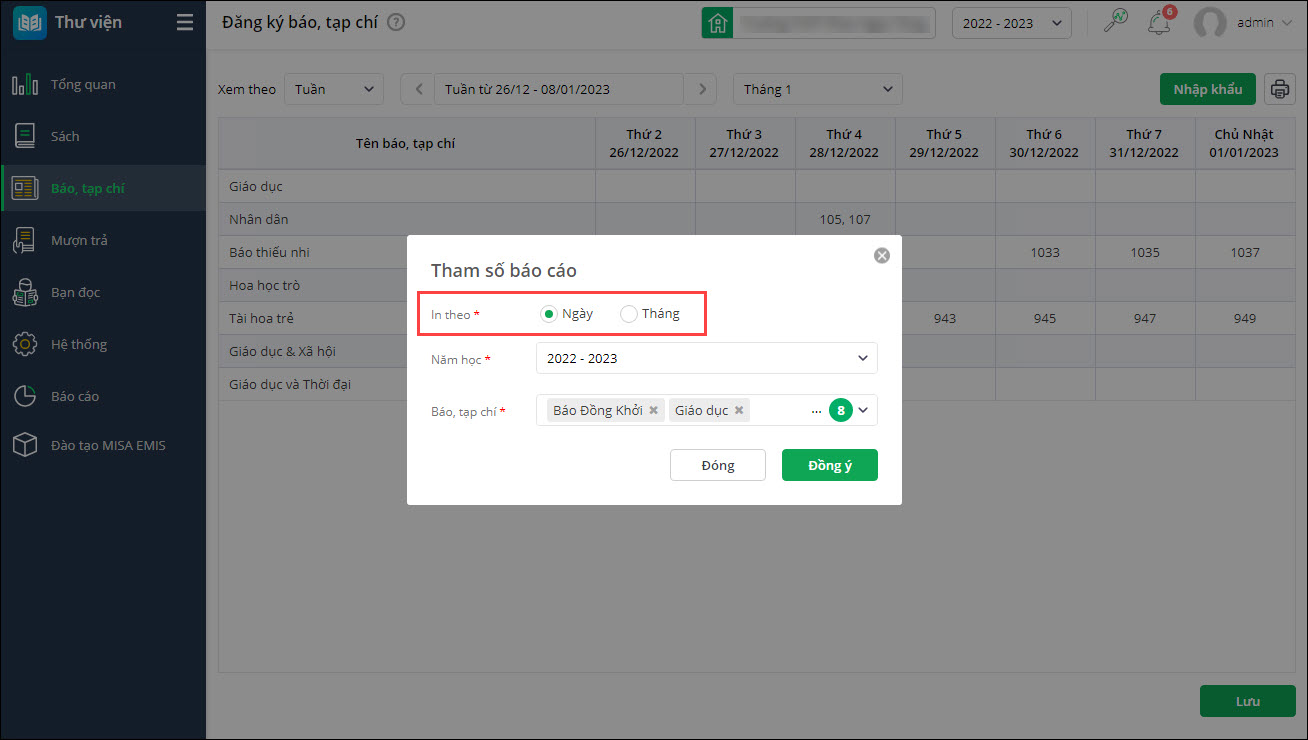The height and width of the screenshot is (740, 1308).
Task: Click the hamburger menu icon
Action: point(185,22)
